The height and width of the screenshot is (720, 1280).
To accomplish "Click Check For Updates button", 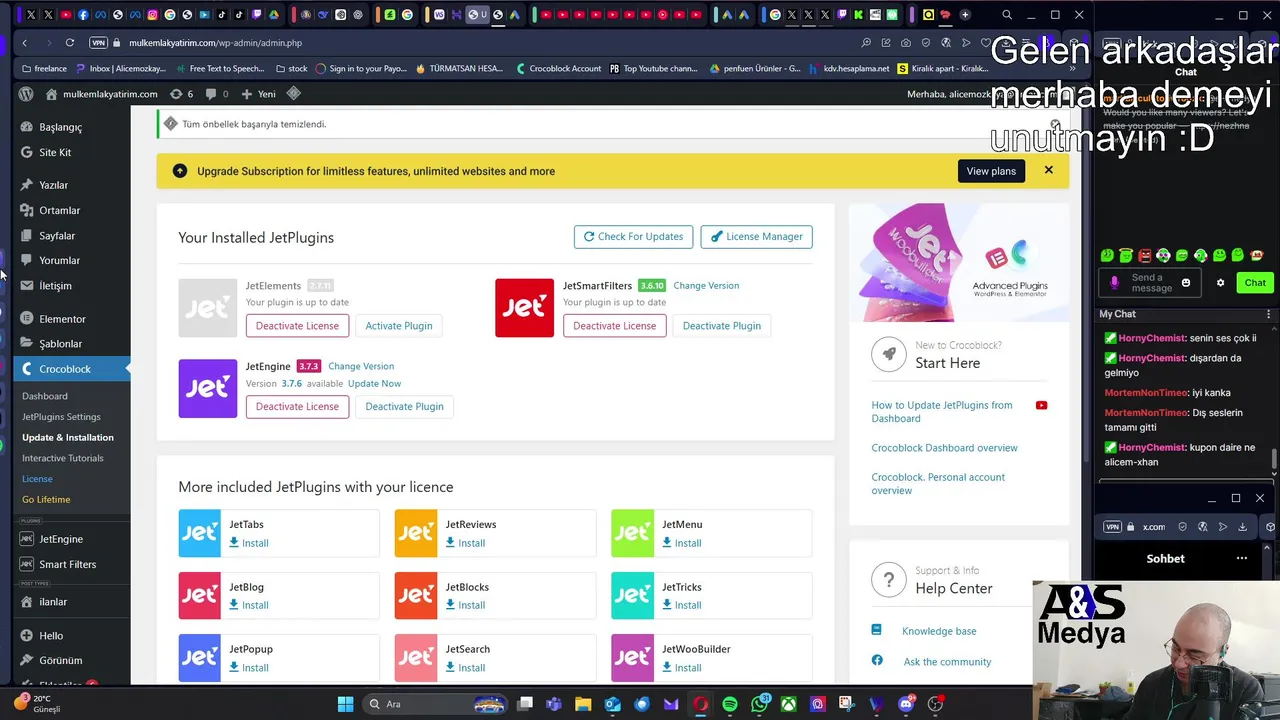I will [x=633, y=237].
